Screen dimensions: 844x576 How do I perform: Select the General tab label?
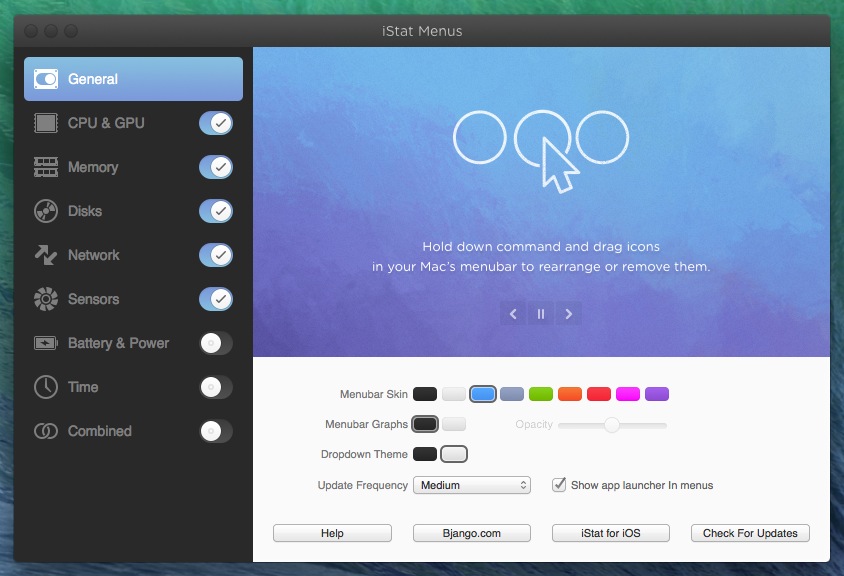tap(93, 79)
